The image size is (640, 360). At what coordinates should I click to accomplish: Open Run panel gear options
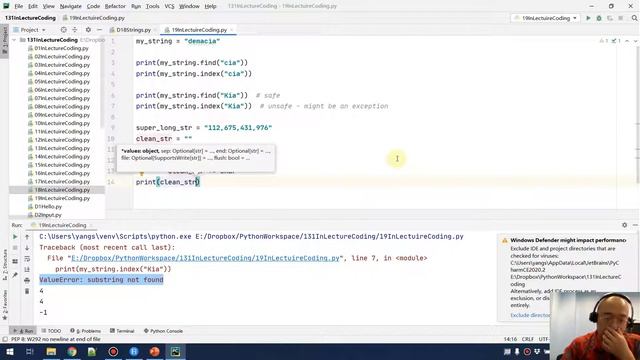(x=624, y=225)
